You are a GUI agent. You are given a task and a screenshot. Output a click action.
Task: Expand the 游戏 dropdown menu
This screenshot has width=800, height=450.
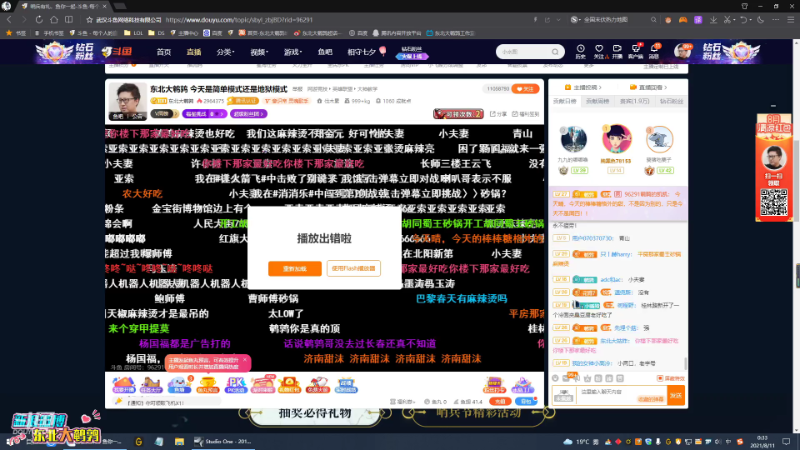point(293,52)
